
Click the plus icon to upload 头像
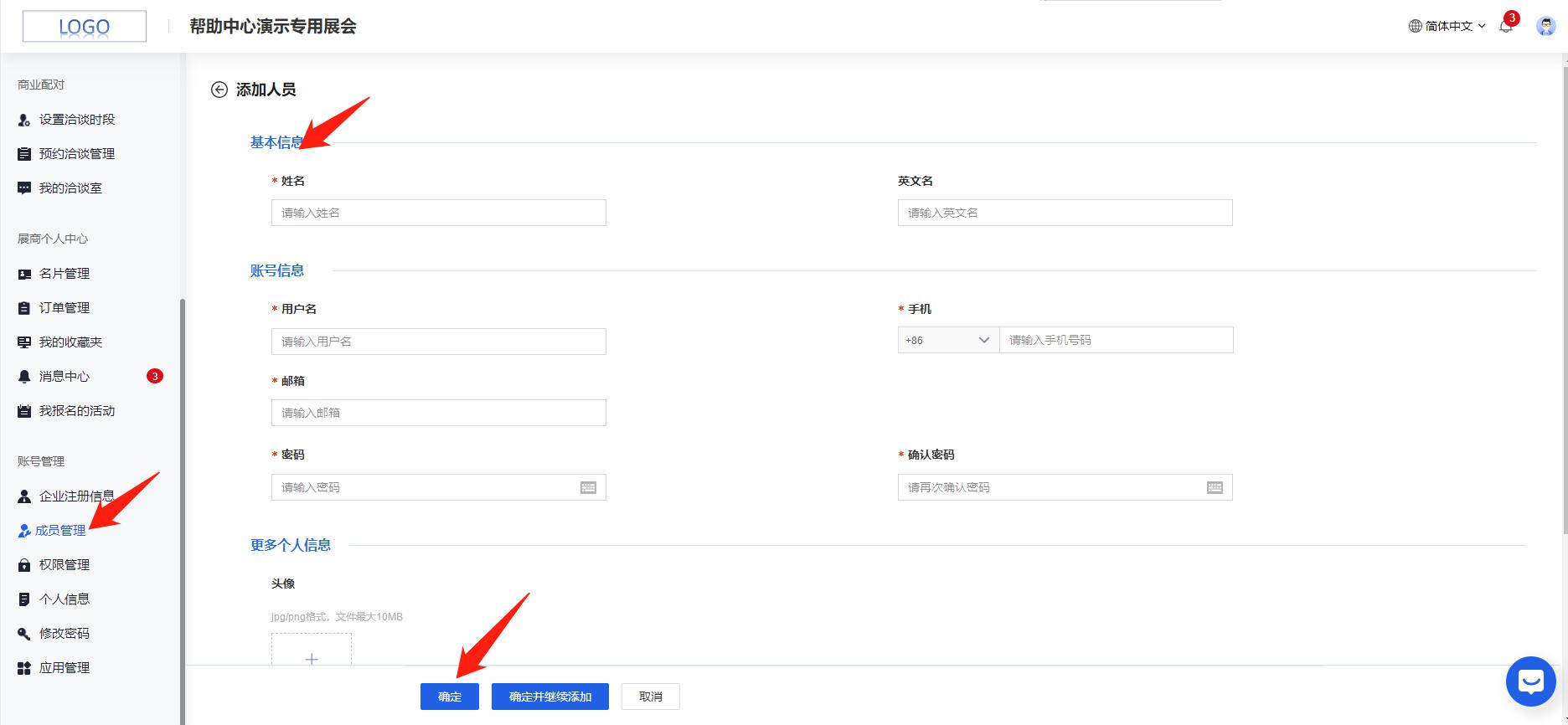click(312, 659)
